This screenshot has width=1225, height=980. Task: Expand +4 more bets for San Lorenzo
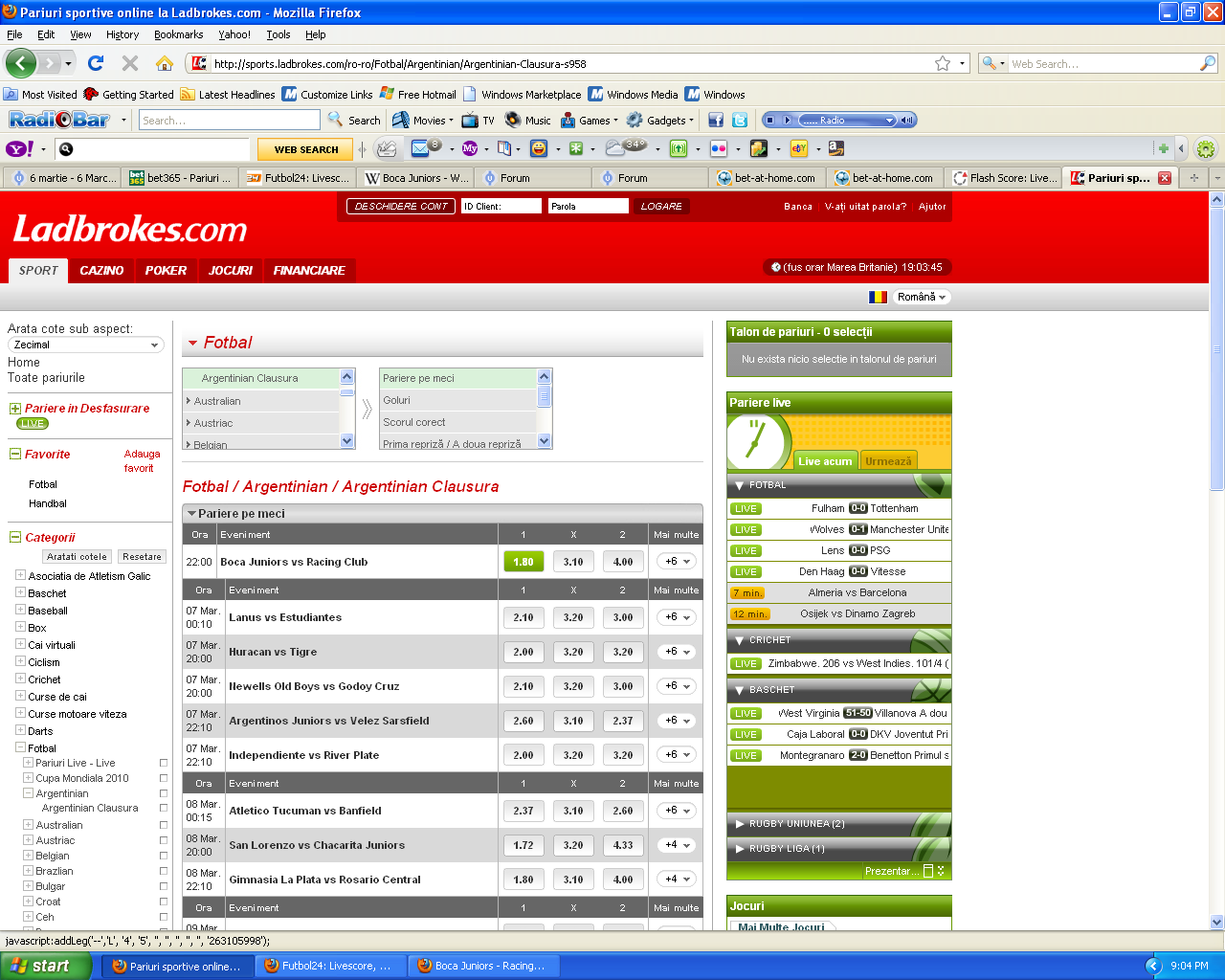point(677,845)
